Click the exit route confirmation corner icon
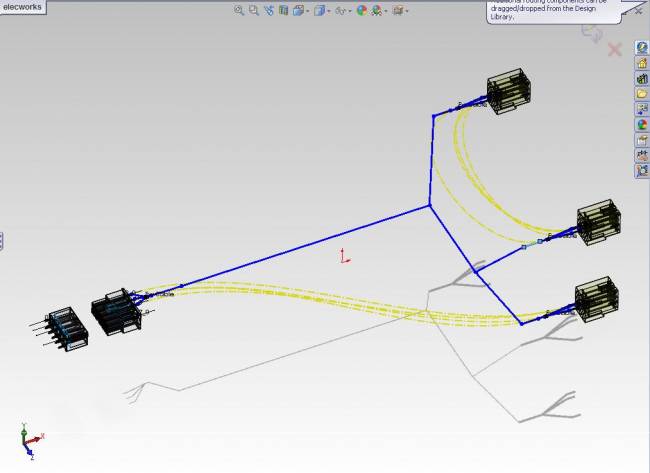 (592, 33)
